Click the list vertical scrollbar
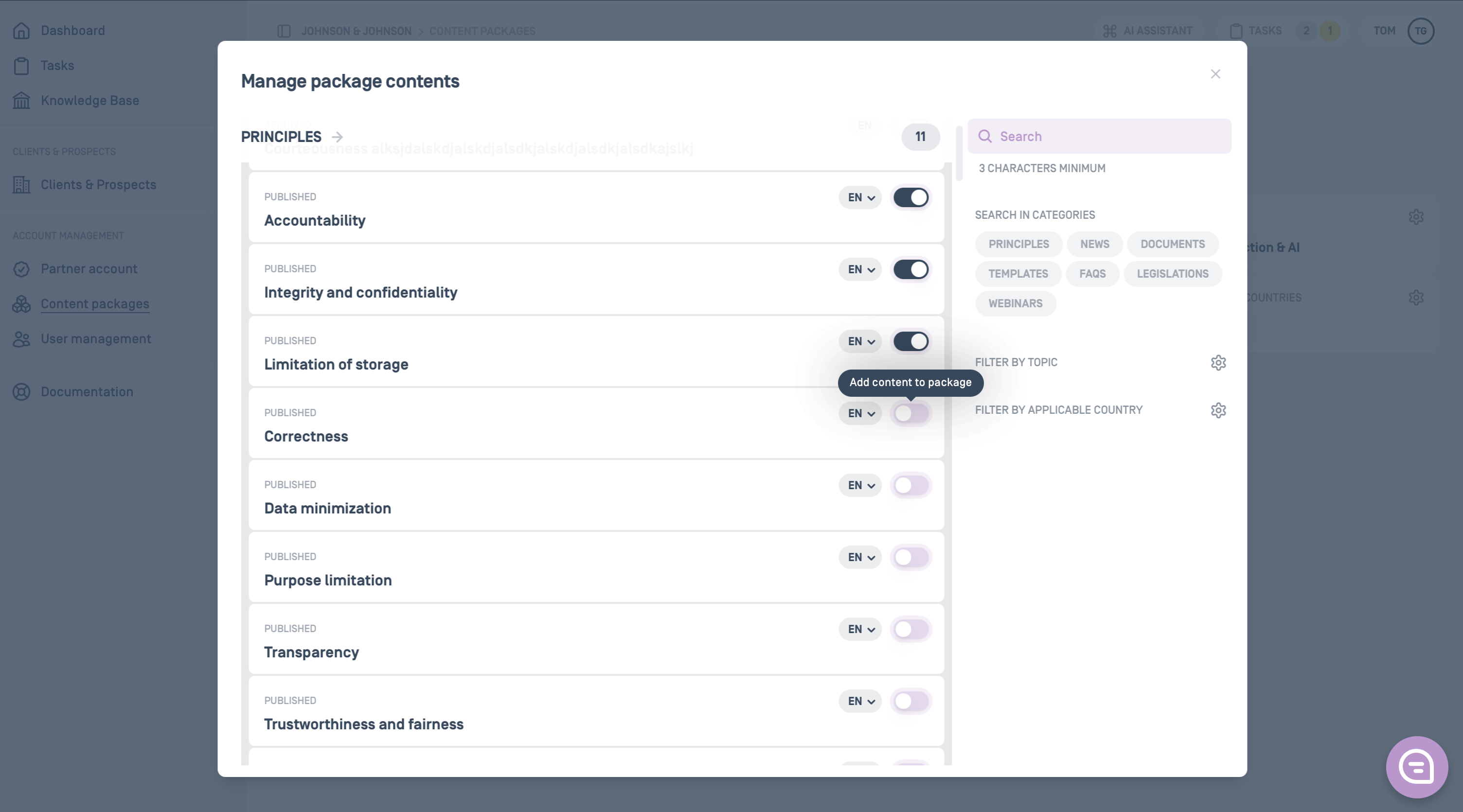Image resolution: width=1463 pixels, height=812 pixels. click(959, 153)
